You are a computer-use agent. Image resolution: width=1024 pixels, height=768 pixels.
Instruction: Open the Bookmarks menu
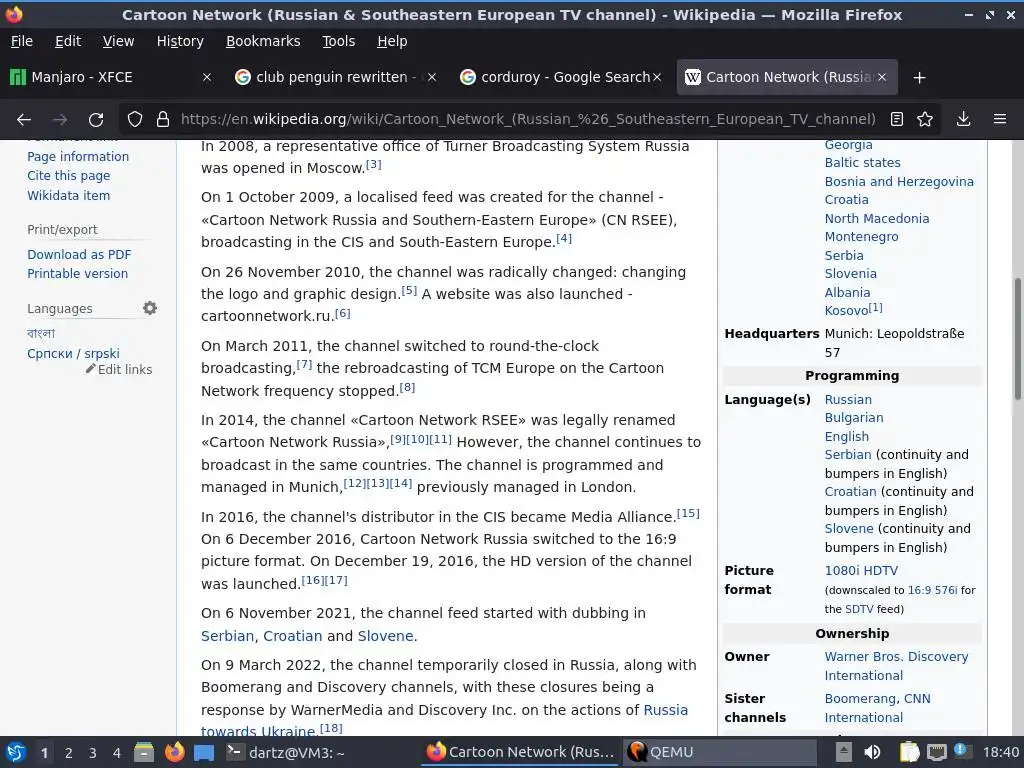pos(263,41)
